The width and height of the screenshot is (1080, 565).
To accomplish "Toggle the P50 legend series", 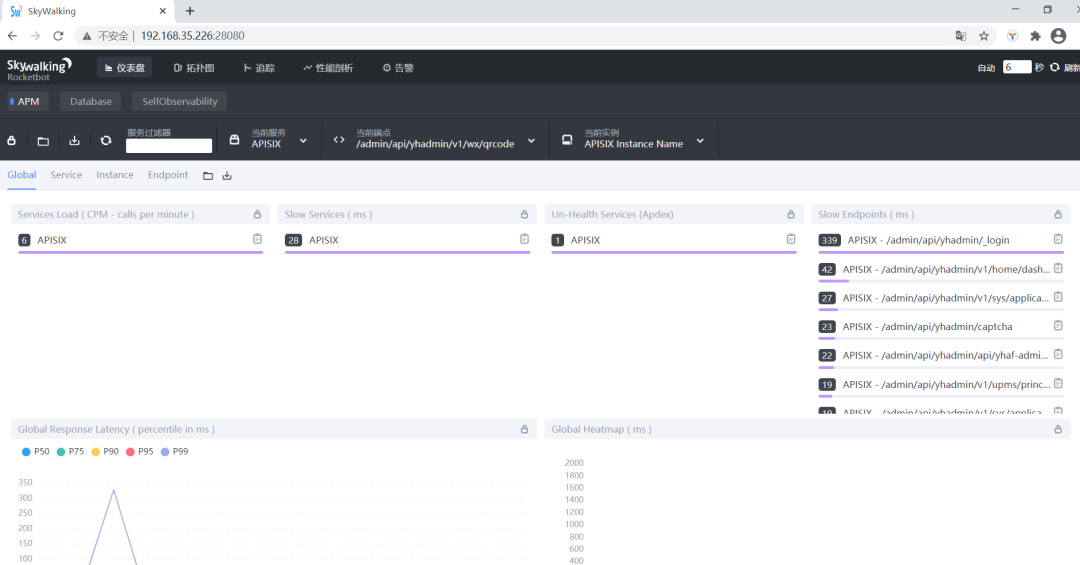I will click(36, 451).
